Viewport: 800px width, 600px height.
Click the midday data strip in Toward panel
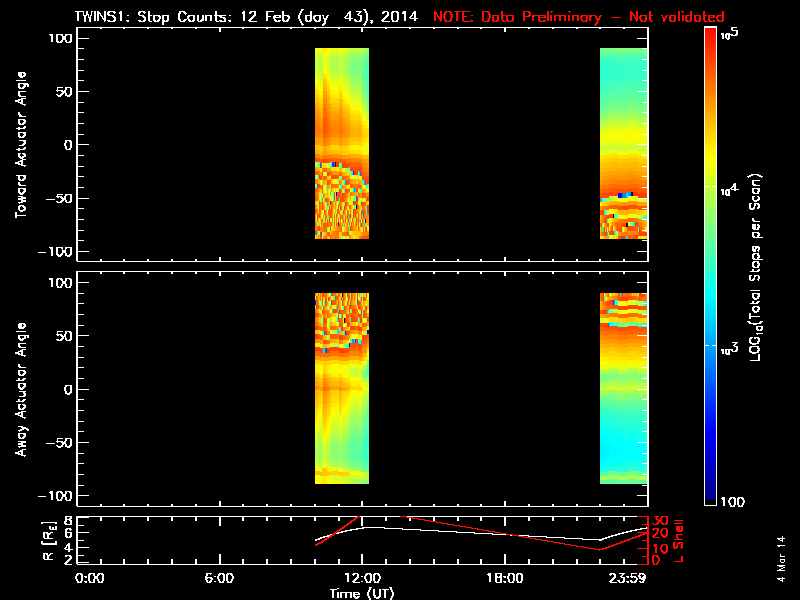pos(342,143)
